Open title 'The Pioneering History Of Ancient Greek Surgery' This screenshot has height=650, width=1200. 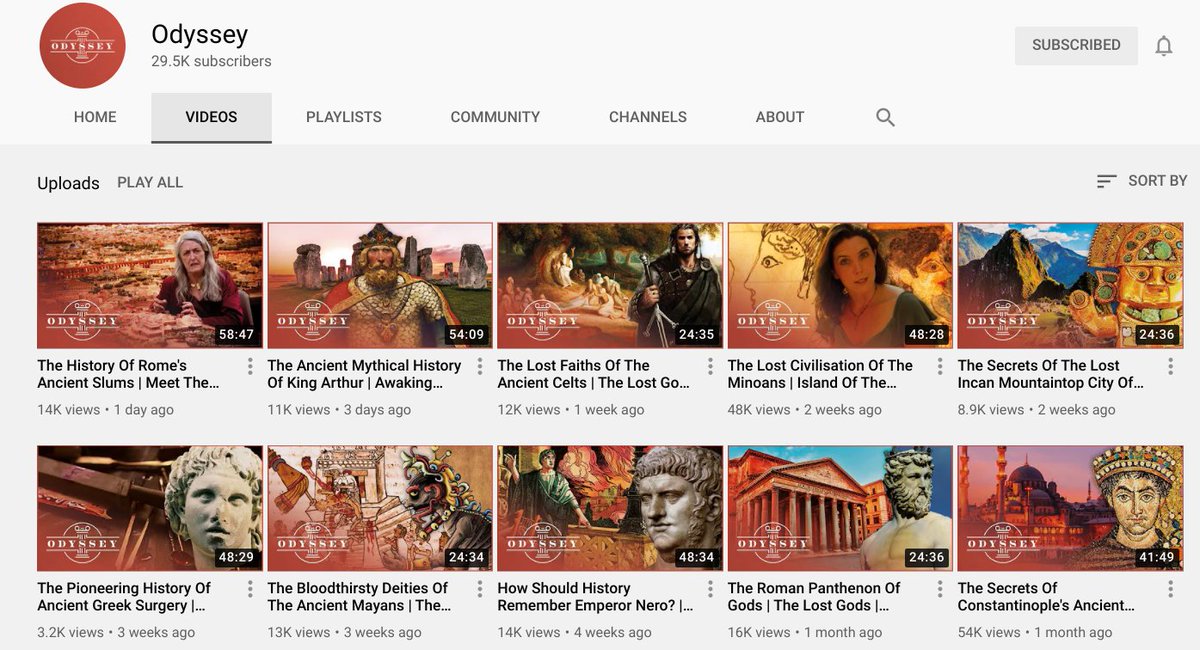124,597
